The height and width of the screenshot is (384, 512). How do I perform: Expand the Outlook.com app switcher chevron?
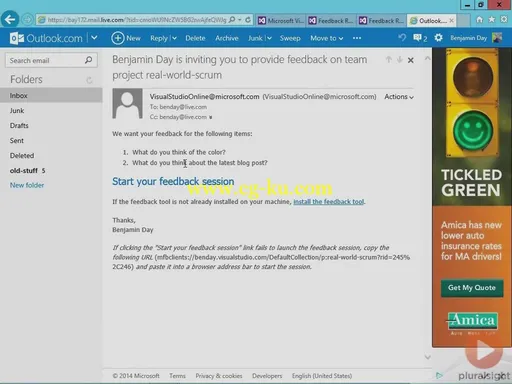click(x=94, y=38)
